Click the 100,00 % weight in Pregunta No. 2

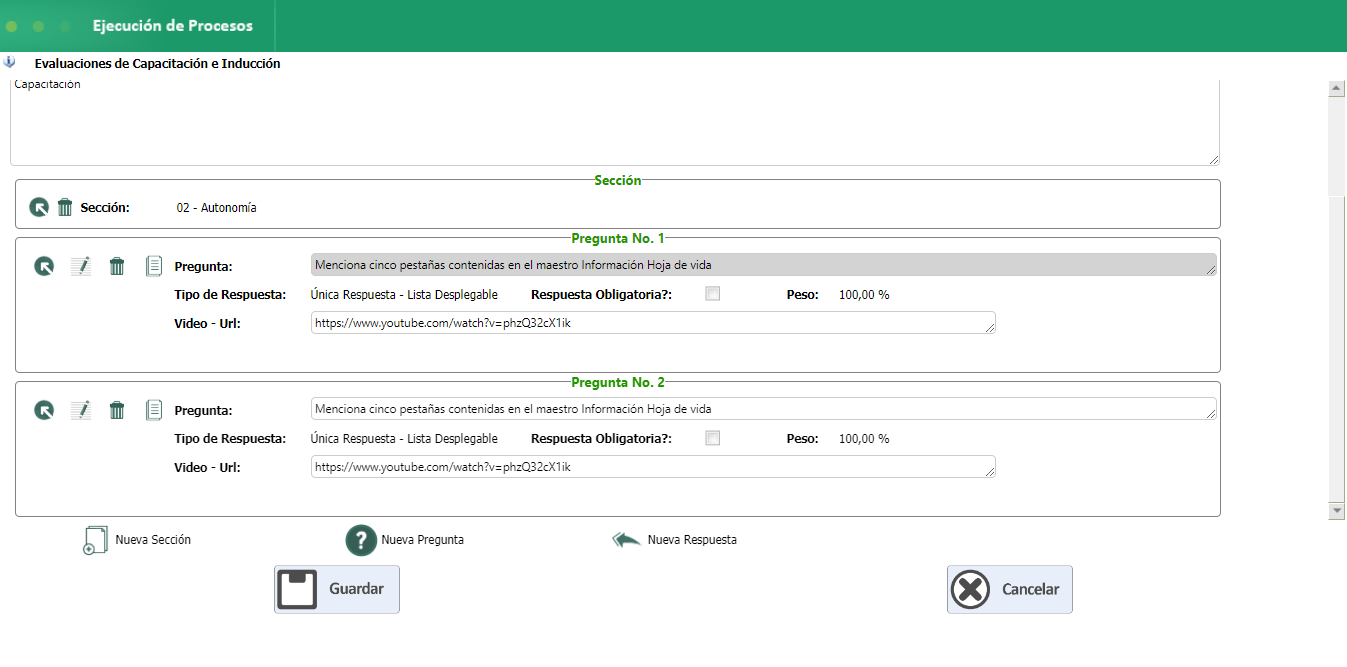pyautogui.click(x=864, y=439)
